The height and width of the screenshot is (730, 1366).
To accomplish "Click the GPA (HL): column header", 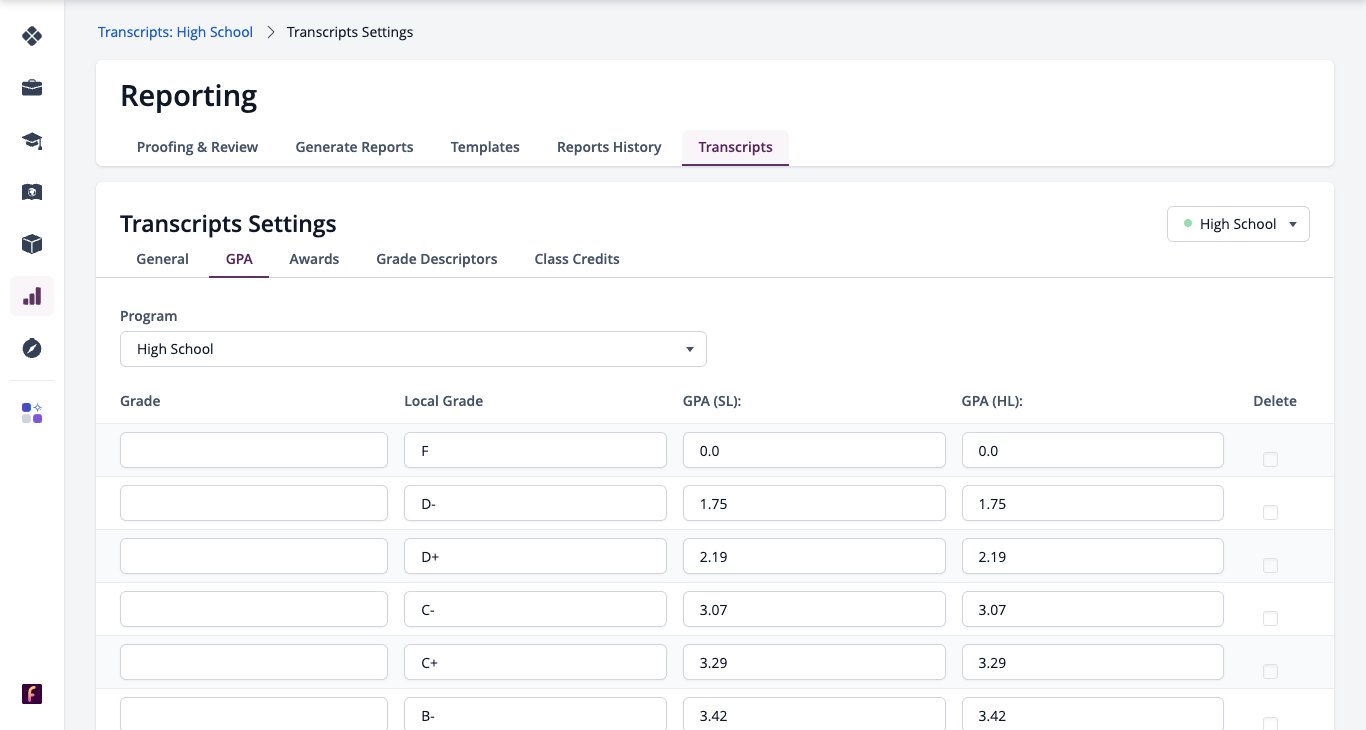I will (x=992, y=401).
